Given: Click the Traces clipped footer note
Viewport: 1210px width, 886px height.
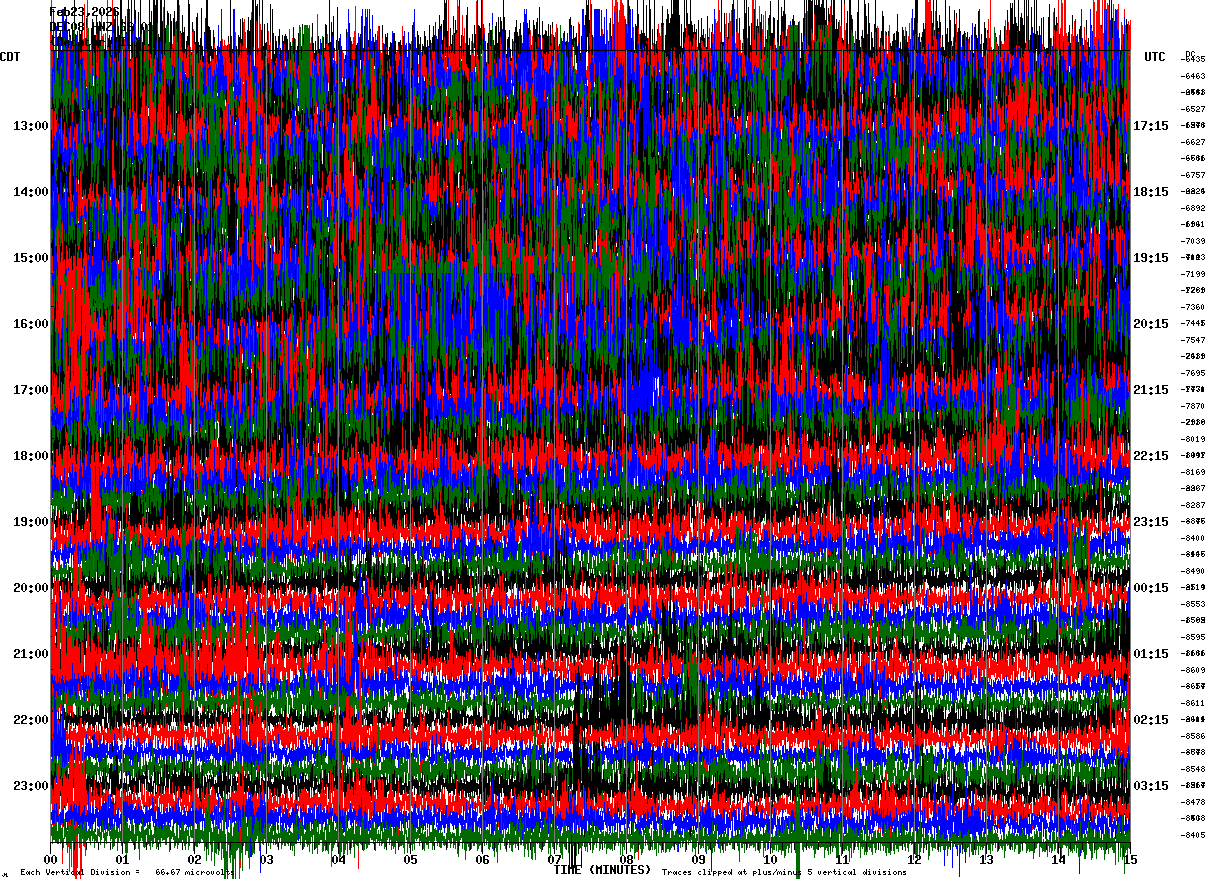Looking at the screenshot, I should pos(784,873).
